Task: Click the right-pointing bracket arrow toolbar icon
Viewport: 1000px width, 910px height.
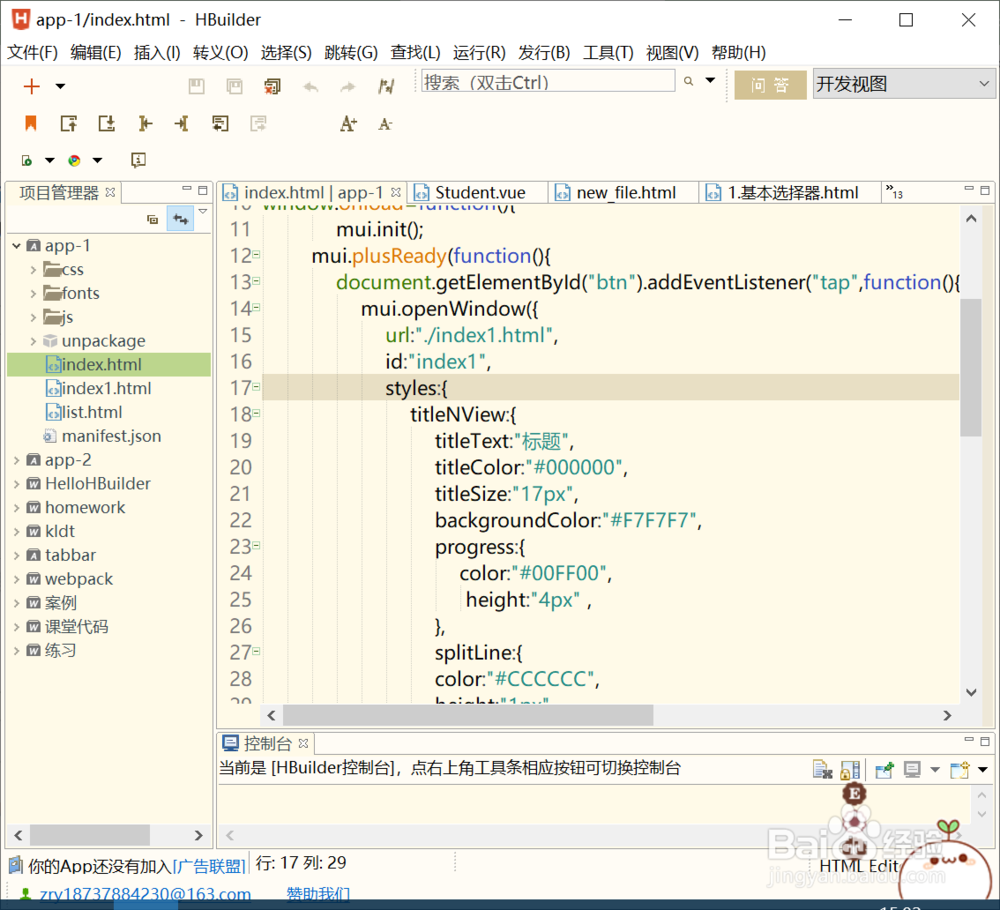Action: [x=182, y=123]
